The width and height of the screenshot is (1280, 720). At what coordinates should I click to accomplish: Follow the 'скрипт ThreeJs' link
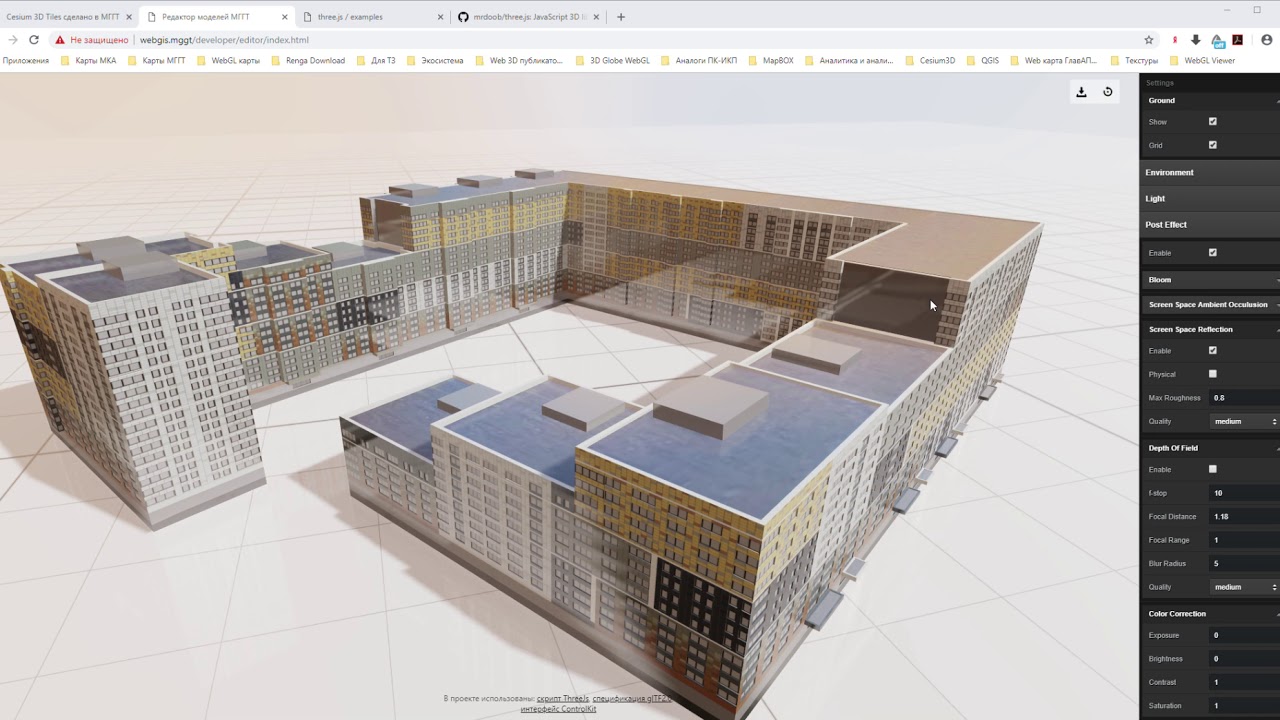562,699
